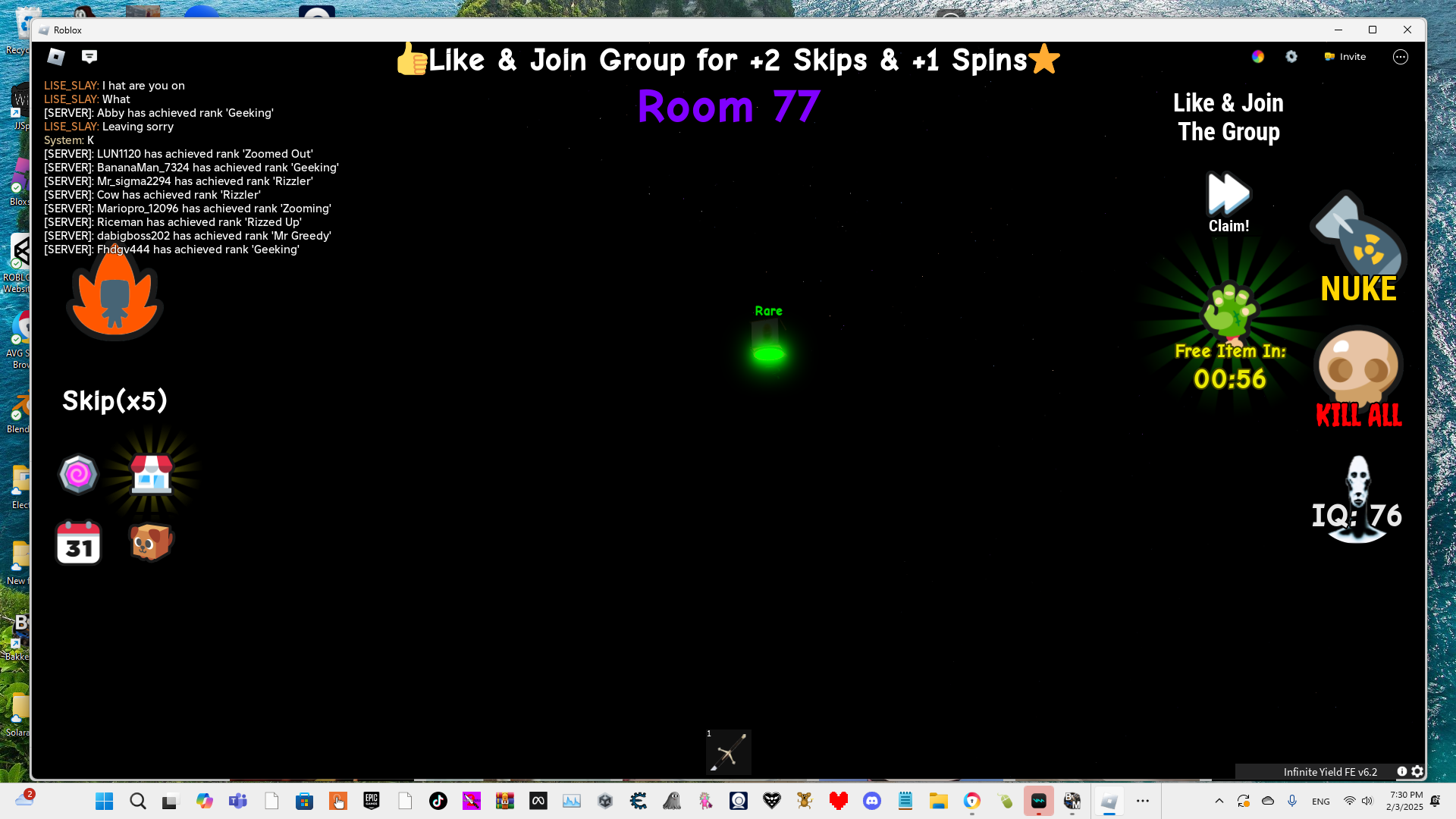Click the Room 77 heading
Screen dimensions: 1456x819
coord(730,106)
